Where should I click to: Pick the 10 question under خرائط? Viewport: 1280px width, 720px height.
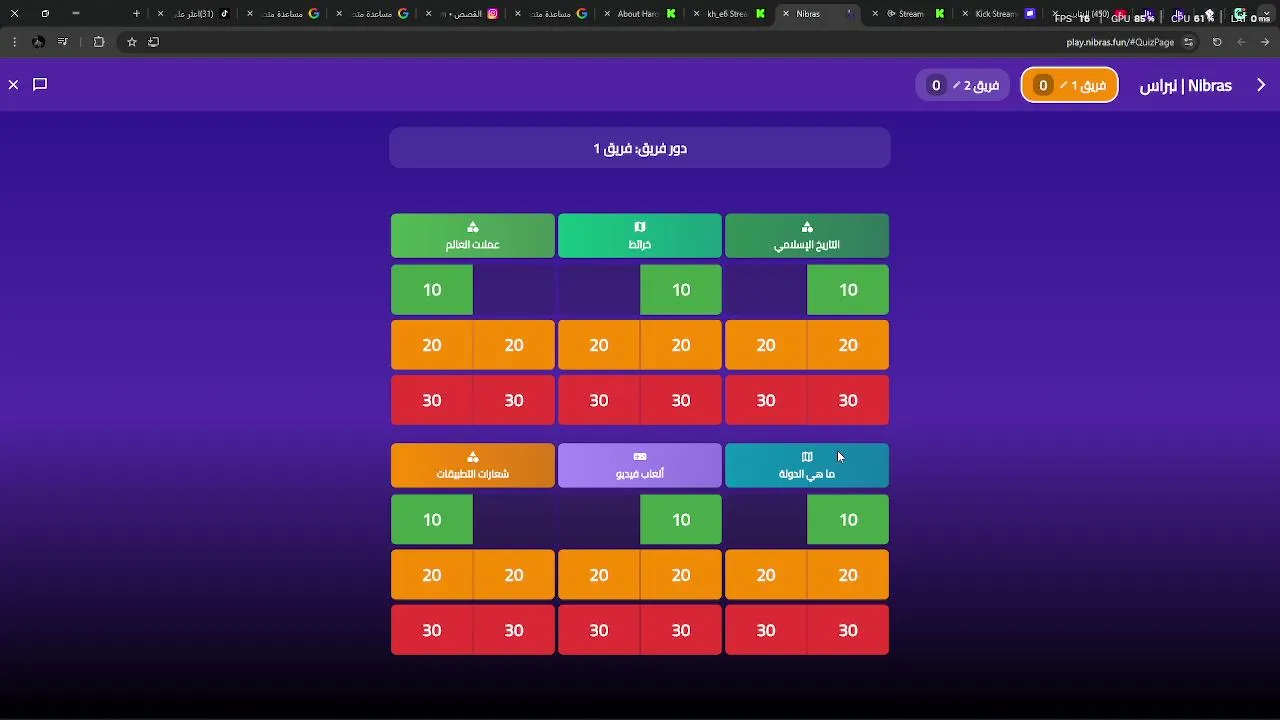coord(681,290)
